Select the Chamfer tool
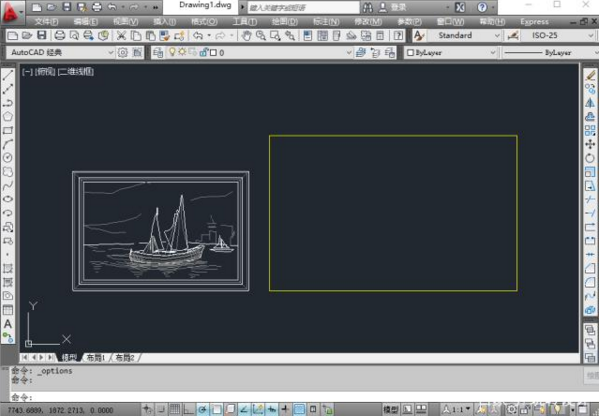This screenshot has width=599, height=417. 590,268
